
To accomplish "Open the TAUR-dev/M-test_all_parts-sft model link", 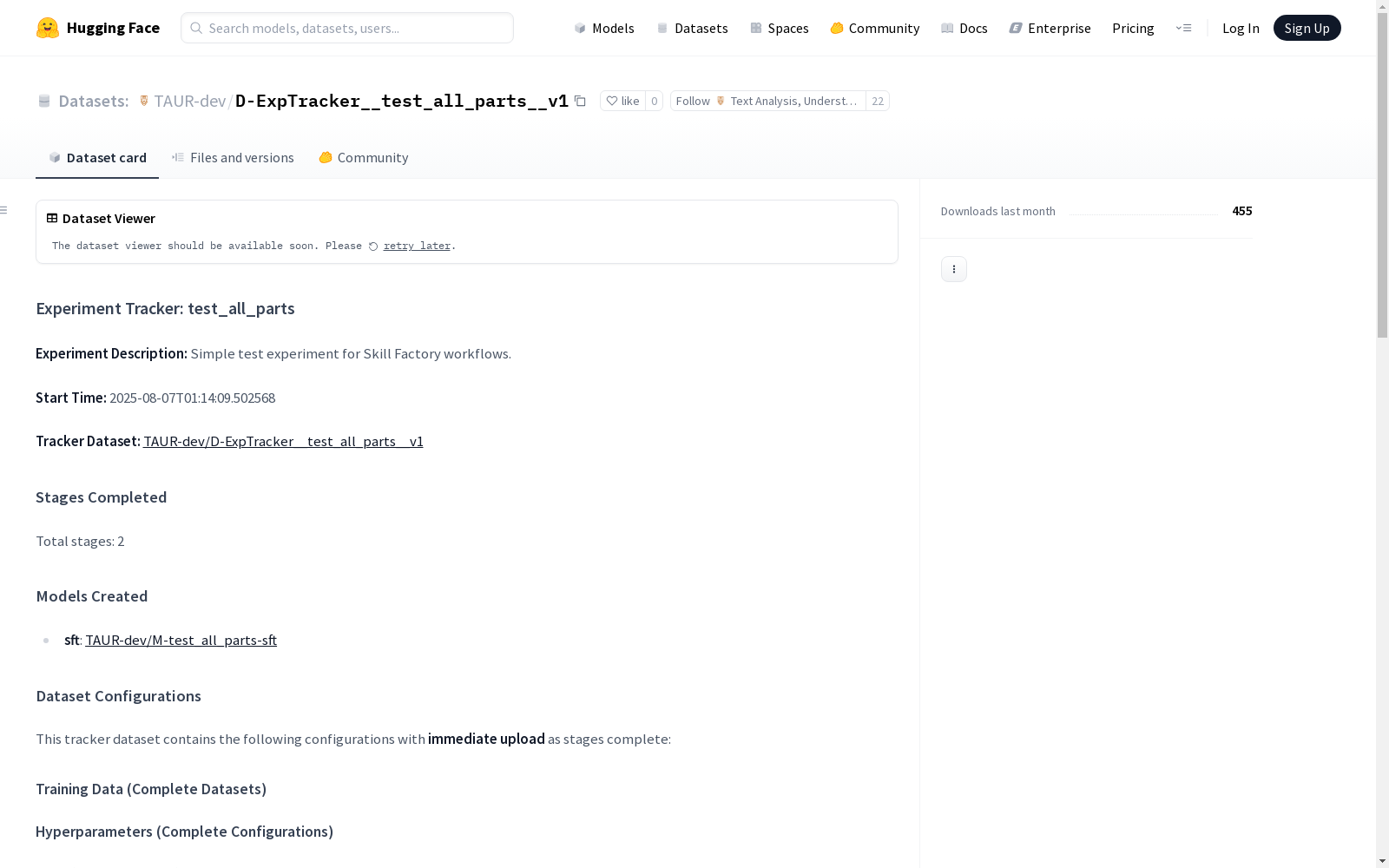I will coord(181,640).
